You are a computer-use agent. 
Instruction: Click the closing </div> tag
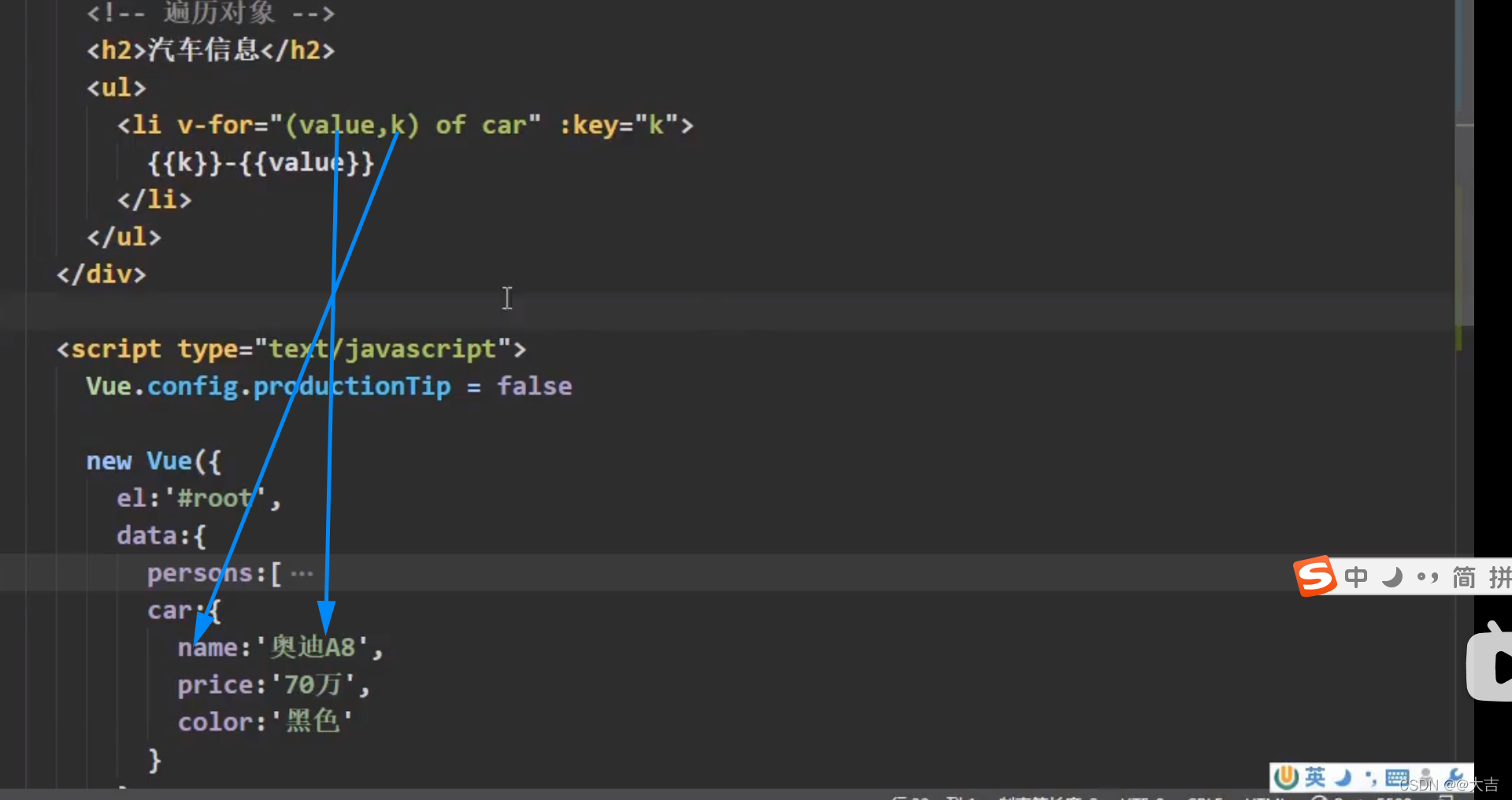pos(101,274)
